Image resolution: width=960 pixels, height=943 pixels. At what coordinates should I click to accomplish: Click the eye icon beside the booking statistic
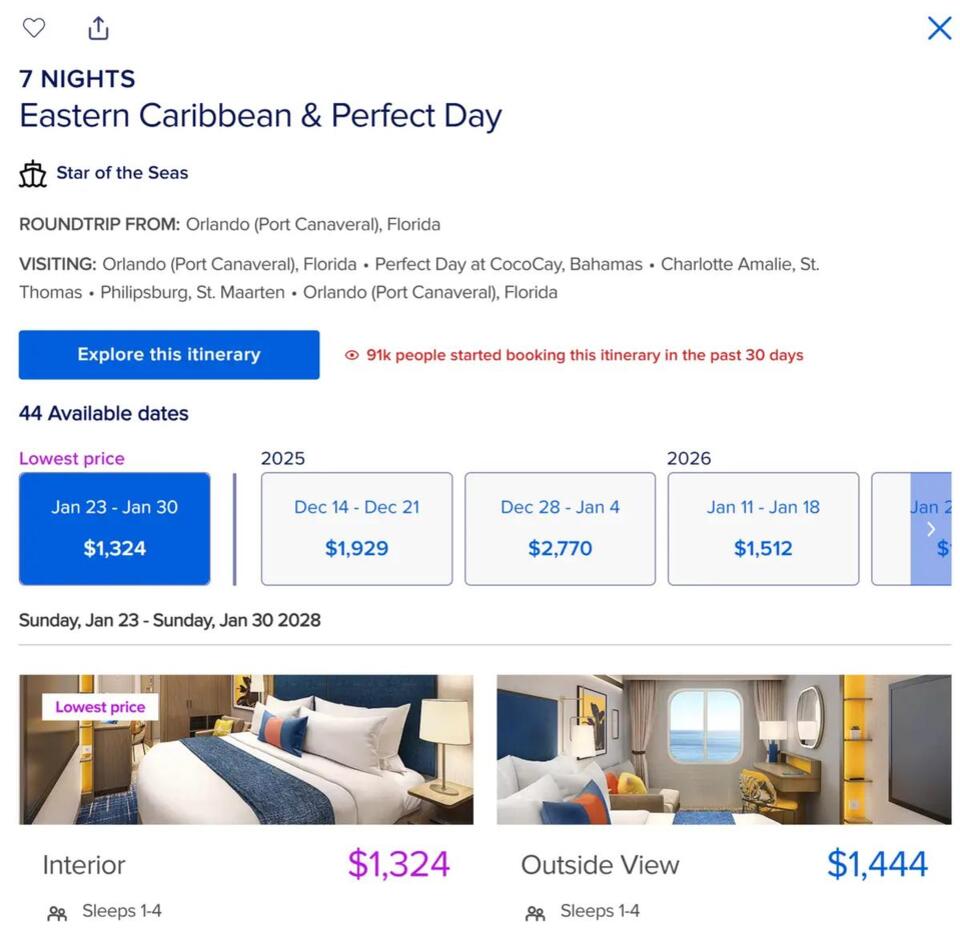tap(351, 355)
